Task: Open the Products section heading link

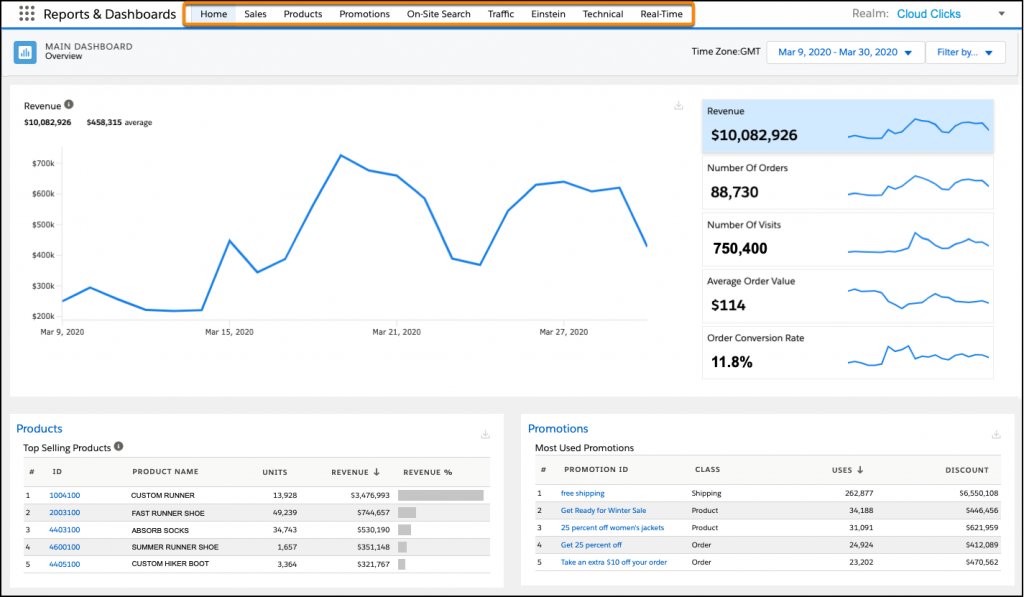Action: tap(39, 429)
